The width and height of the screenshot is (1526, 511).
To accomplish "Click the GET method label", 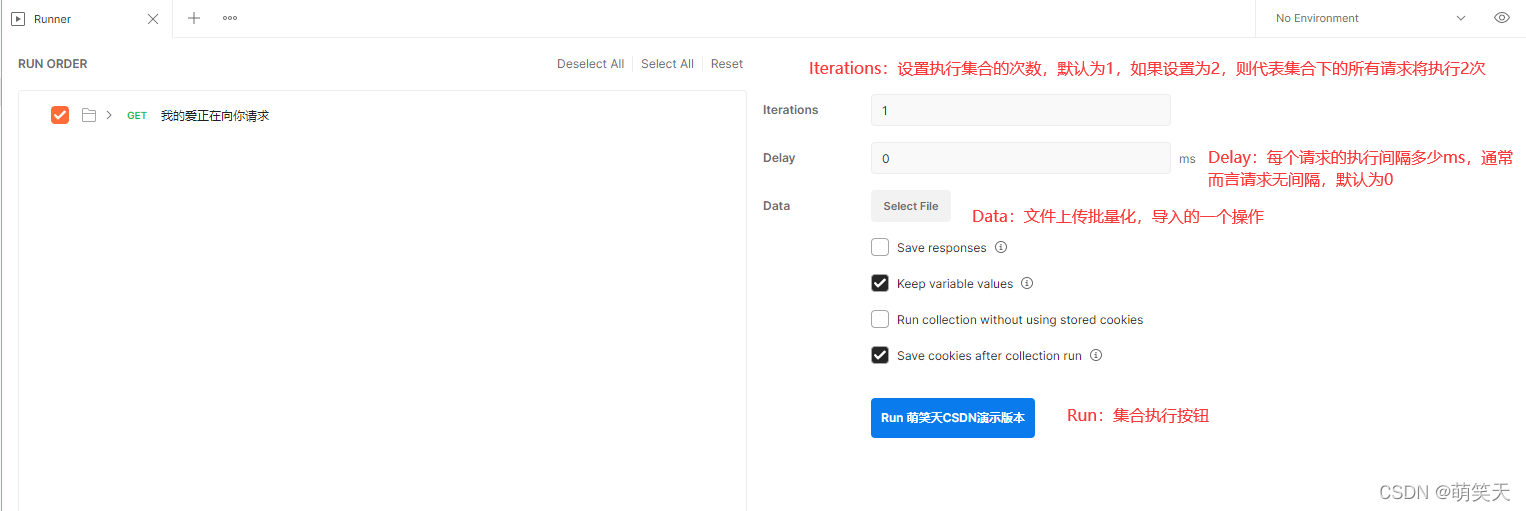I will 137,116.
